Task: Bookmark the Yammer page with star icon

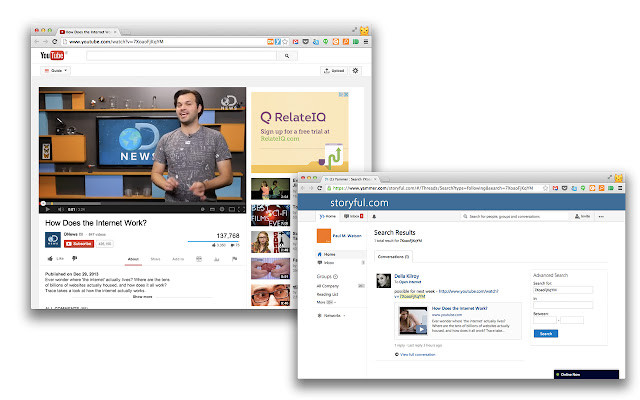Action: [545, 188]
